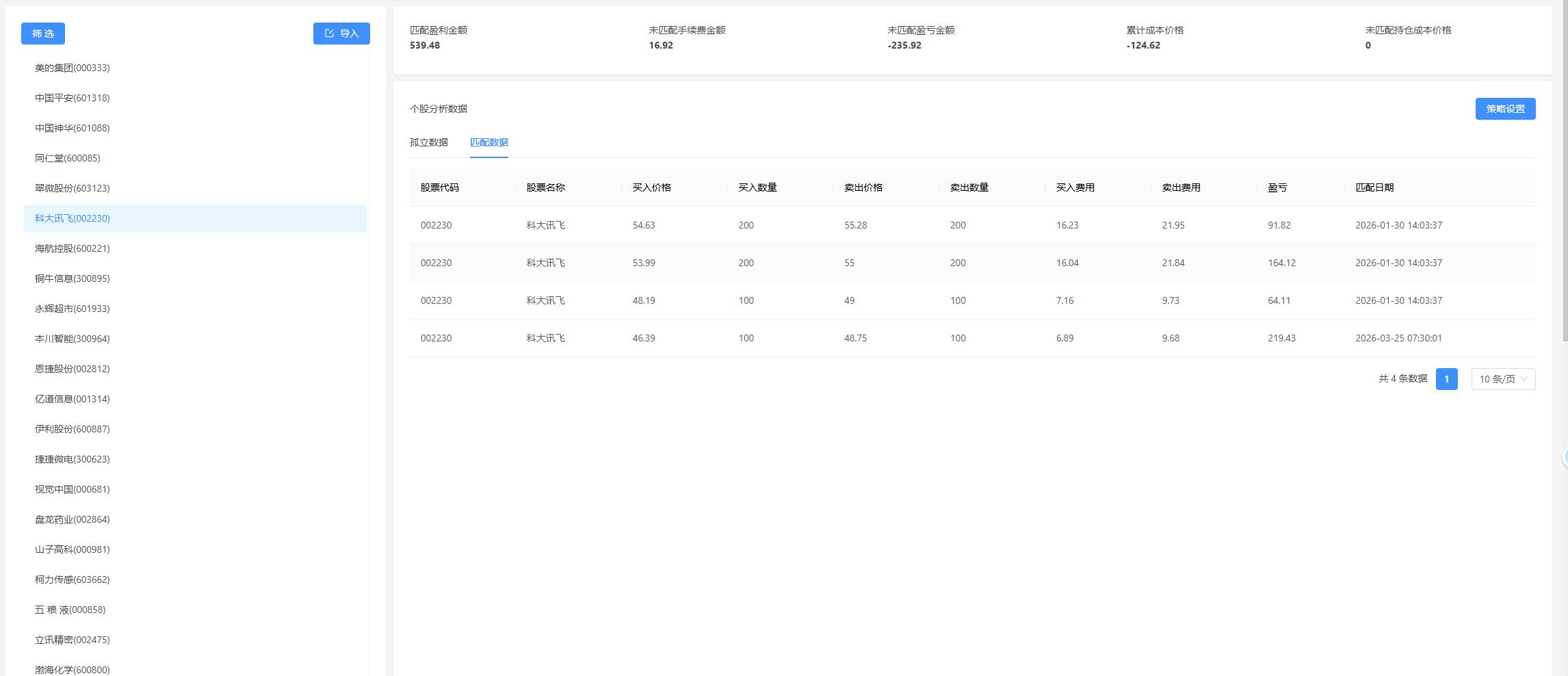Open the 策略设置 strategy settings
The width and height of the screenshot is (1568, 676).
[x=1504, y=109]
